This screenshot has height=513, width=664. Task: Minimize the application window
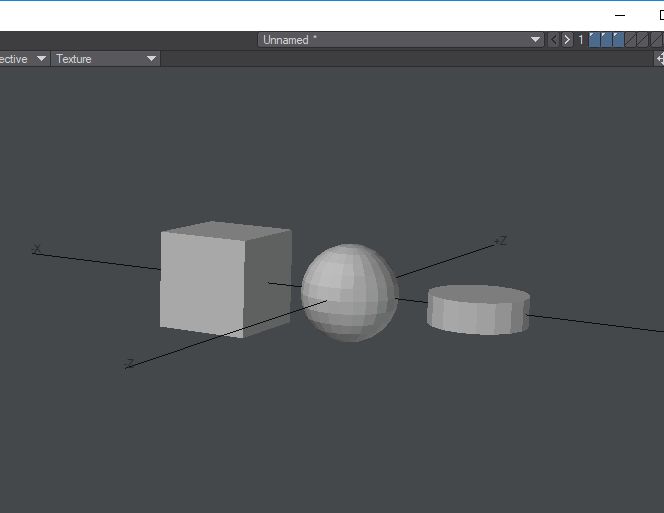[x=620, y=15]
